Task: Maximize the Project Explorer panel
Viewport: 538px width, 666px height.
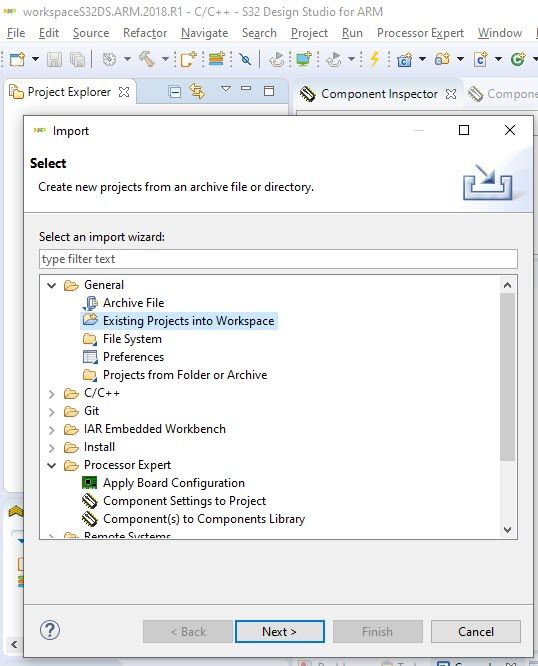Action: point(269,91)
